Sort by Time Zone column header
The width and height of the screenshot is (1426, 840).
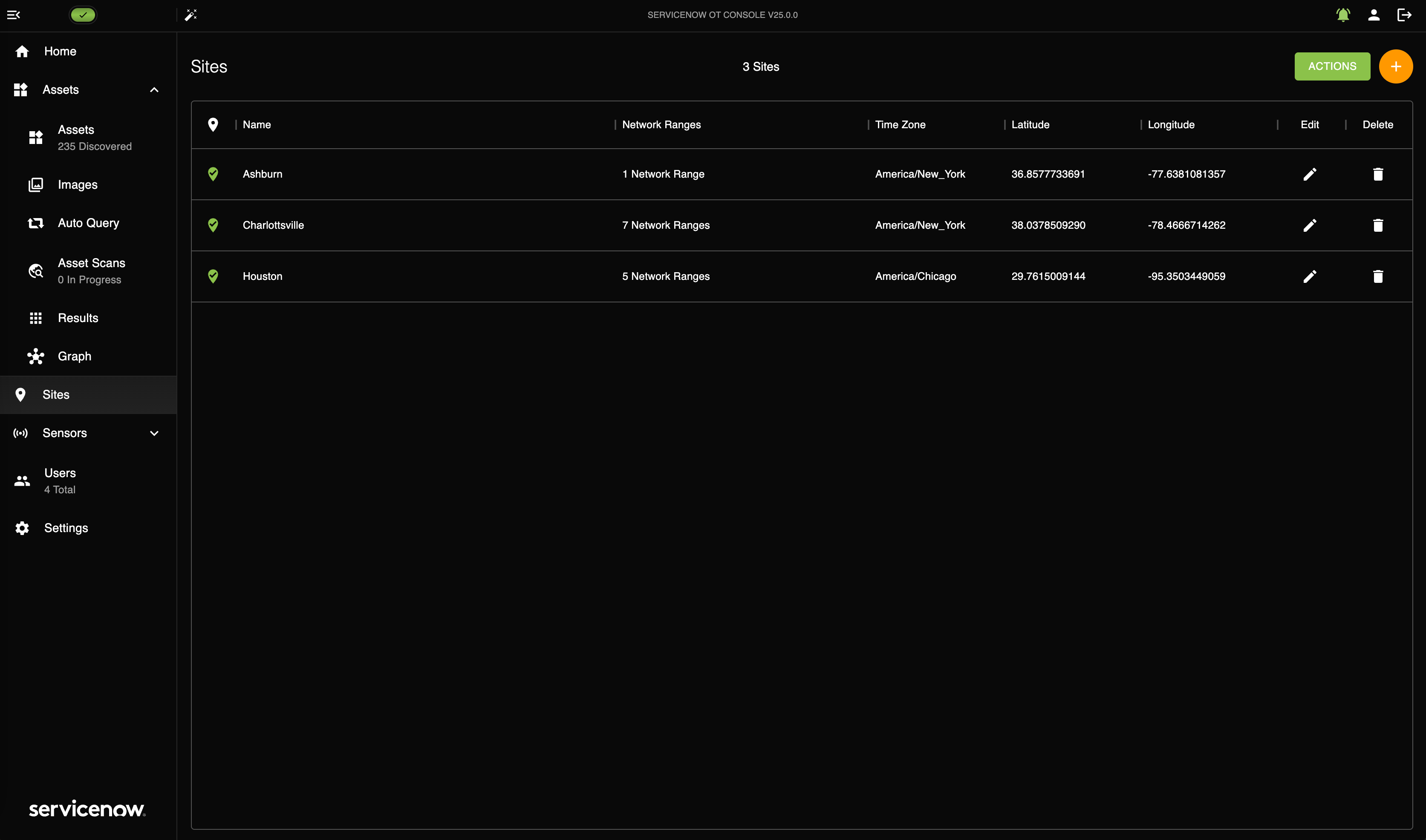click(900, 124)
